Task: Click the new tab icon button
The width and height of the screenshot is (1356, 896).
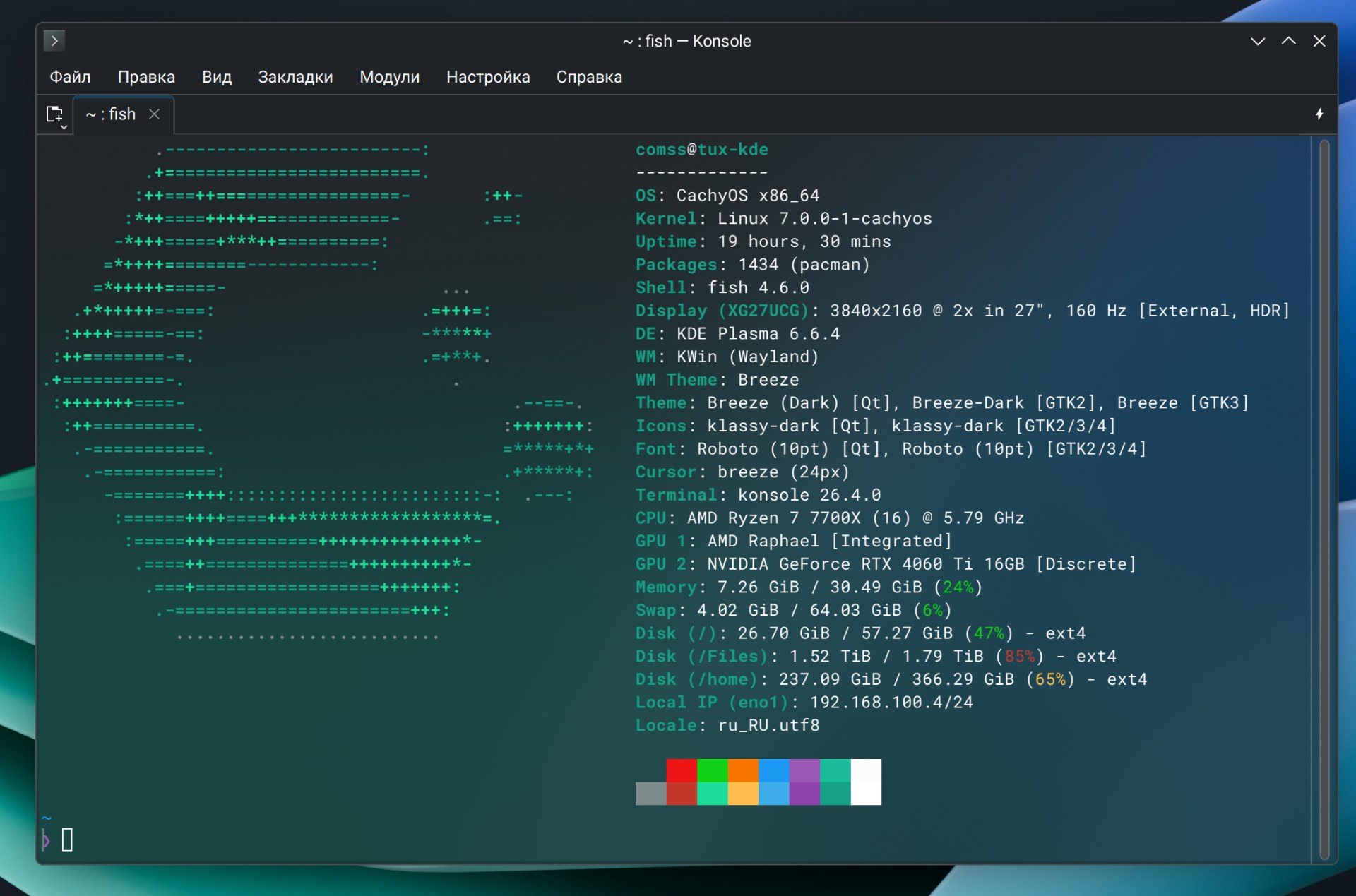Action: pyautogui.click(x=53, y=113)
